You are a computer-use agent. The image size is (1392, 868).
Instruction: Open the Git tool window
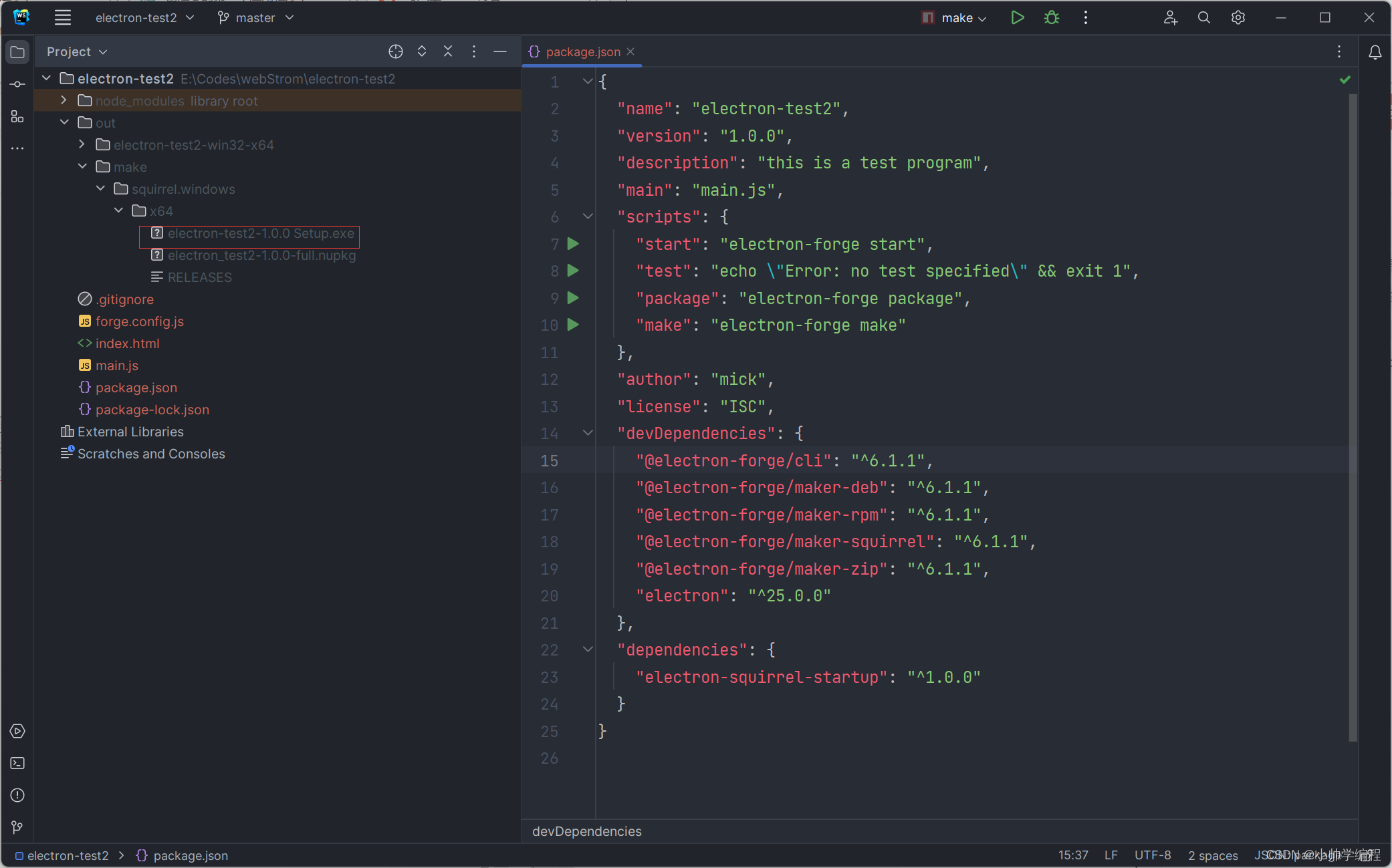[x=18, y=827]
